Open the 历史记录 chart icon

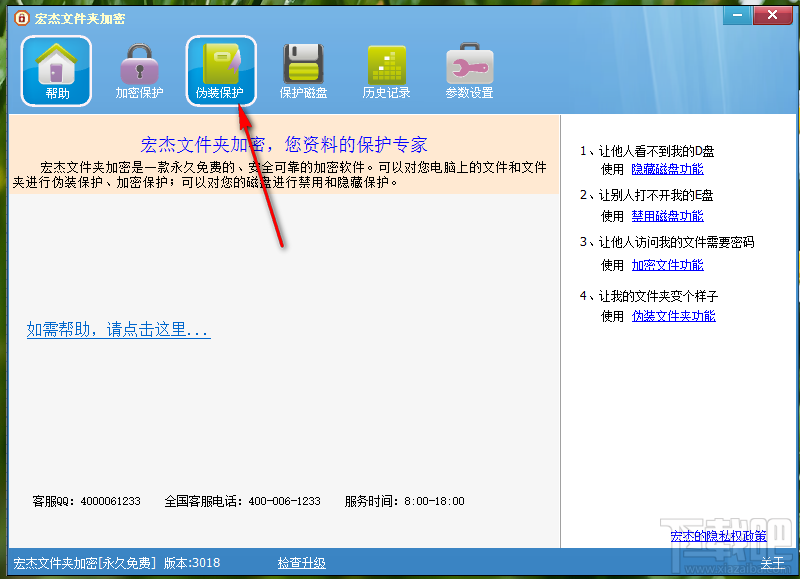(x=386, y=71)
